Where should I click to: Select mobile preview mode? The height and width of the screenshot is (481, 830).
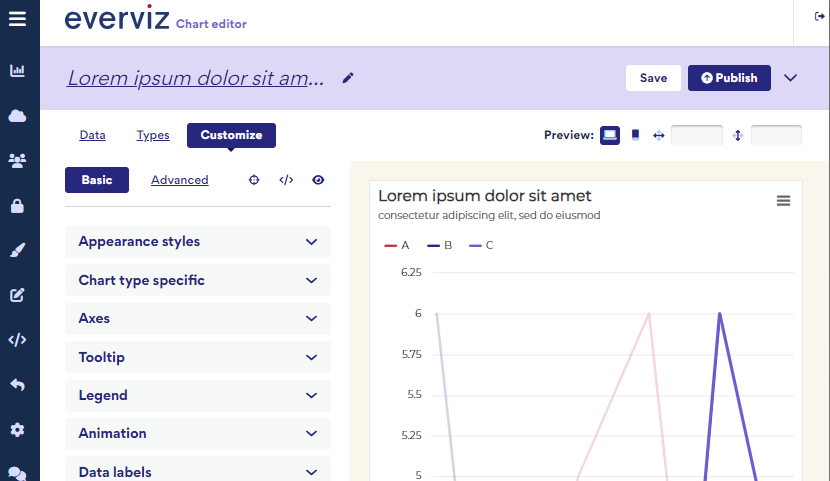pyautogui.click(x=635, y=135)
